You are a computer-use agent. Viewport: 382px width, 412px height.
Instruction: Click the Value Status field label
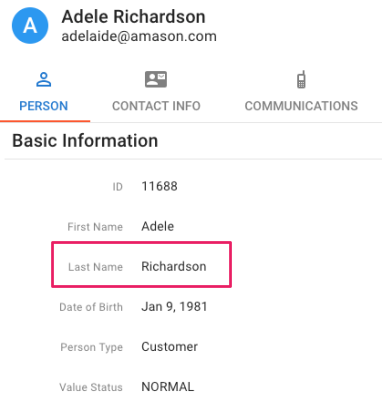tap(91, 387)
